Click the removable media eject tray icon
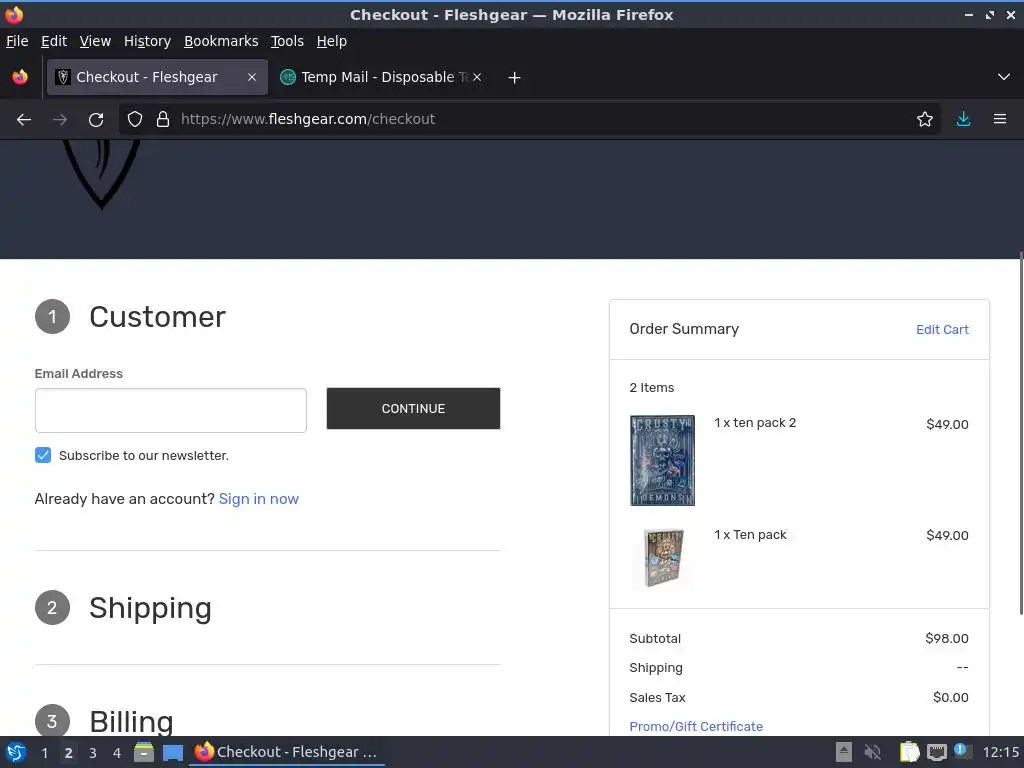This screenshot has width=1024, height=768. point(844,752)
